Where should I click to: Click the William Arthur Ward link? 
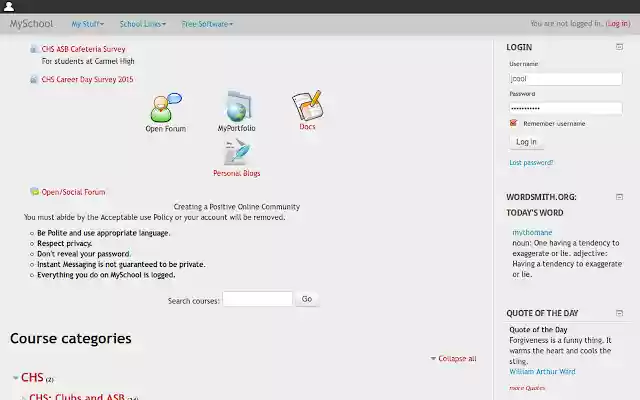tap(542, 371)
